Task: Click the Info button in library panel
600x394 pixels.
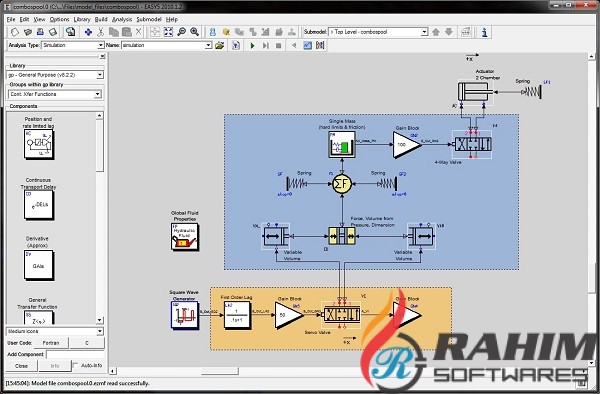Action: point(55,366)
